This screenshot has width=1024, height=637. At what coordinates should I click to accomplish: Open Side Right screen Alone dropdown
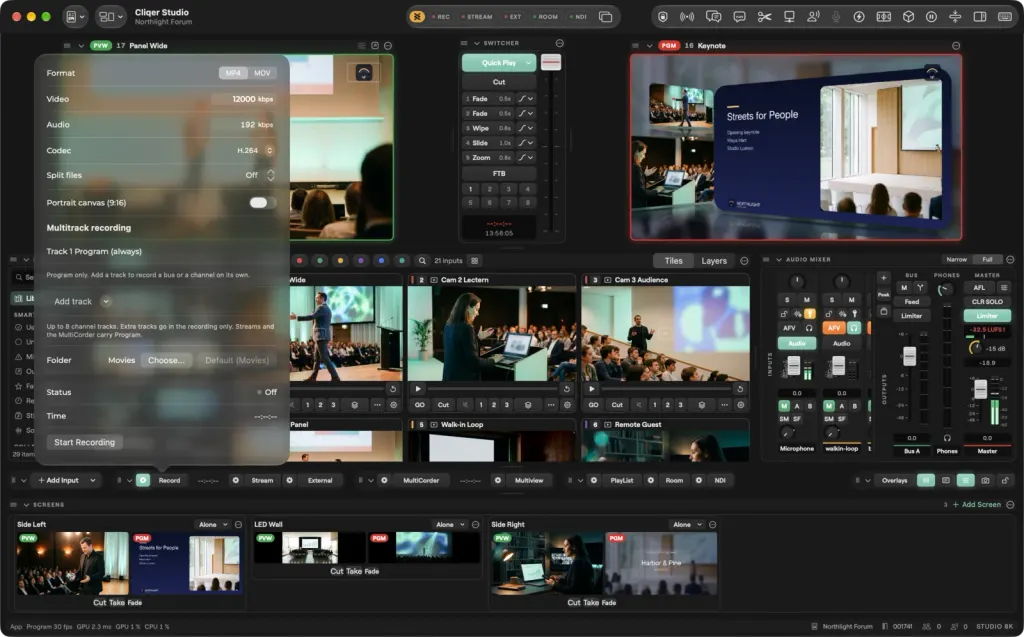click(x=687, y=525)
